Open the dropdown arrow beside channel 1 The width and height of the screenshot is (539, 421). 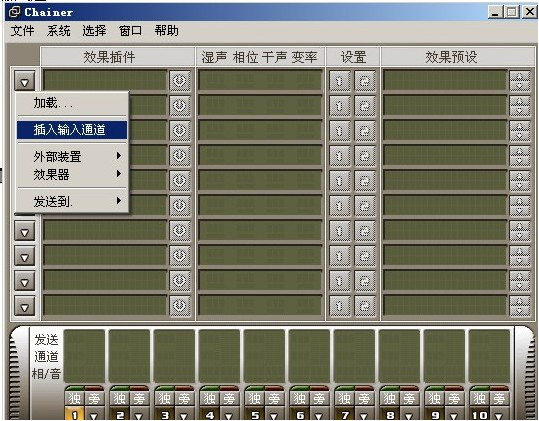click(x=94, y=414)
